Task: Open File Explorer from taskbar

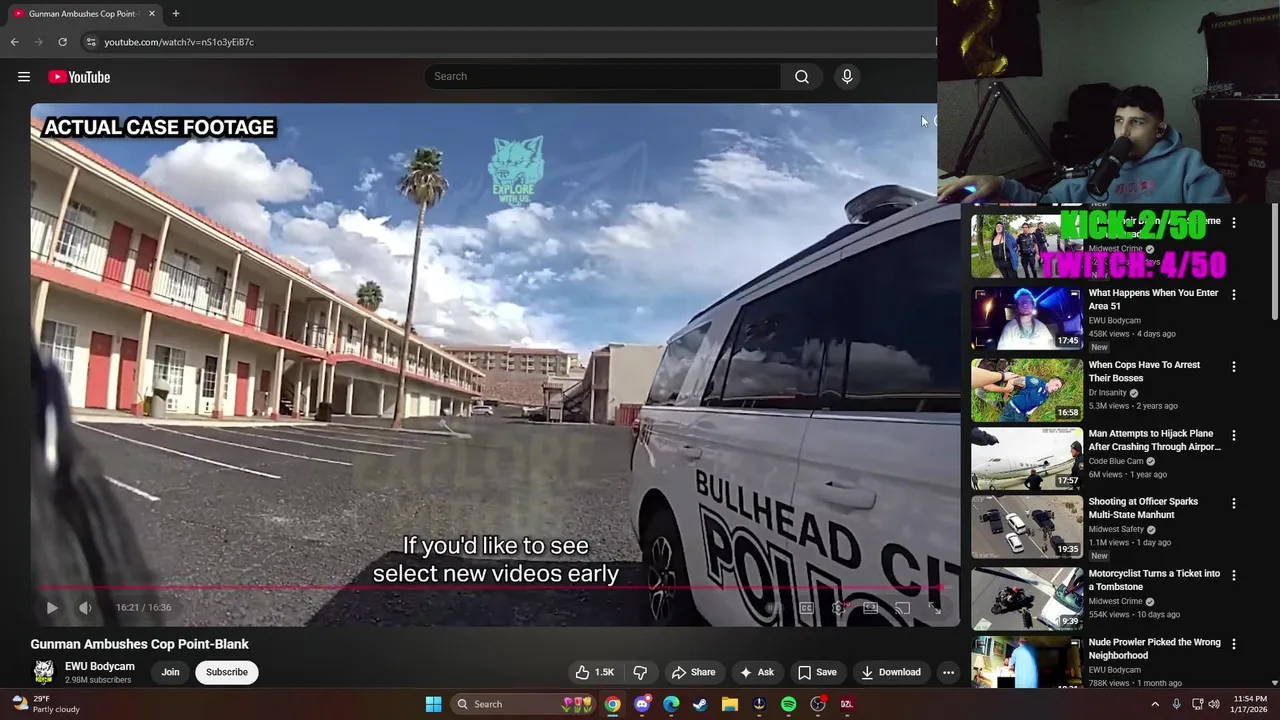Action: [730, 704]
